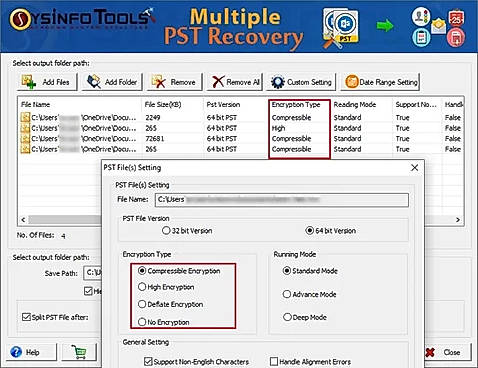Click the Remove All button

point(235,82)
